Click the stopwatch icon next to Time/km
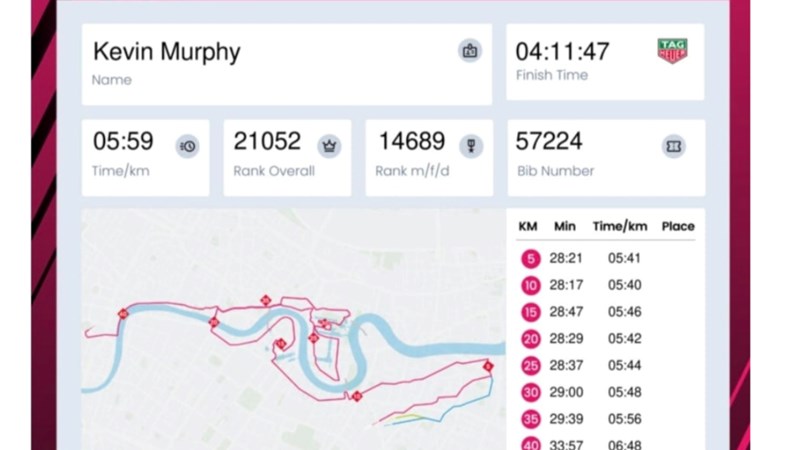 click(x=188, y=146)
